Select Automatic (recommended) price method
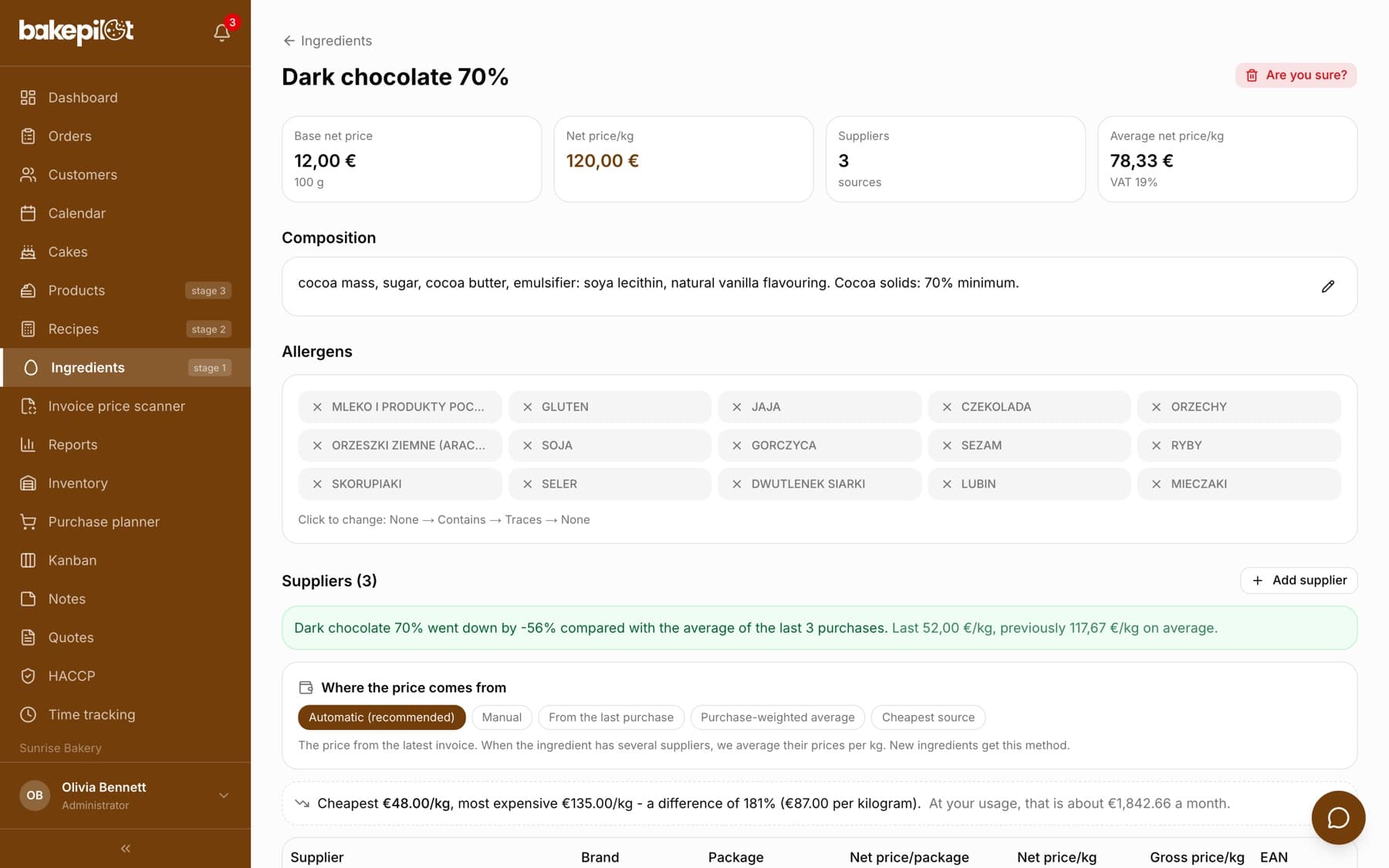This screenshot has width=1389, height=868. pyautogui.click(x=381, y=718)
